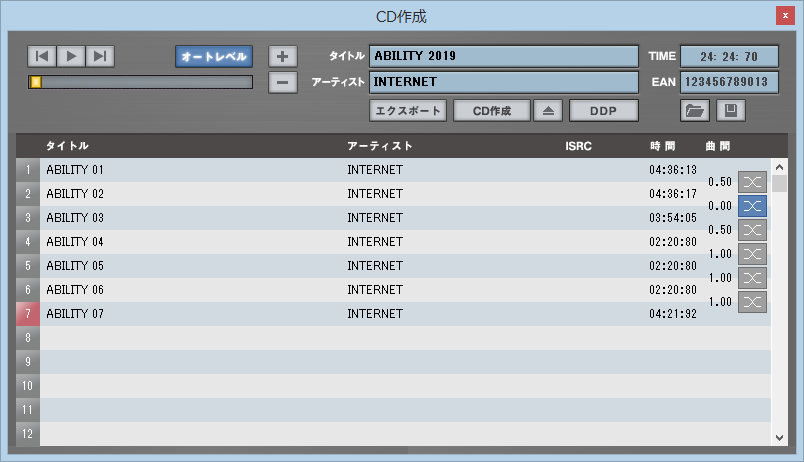Click the skip to next track button
The width and height of the screenshot is (804, 462).
[x=100, y=56]
